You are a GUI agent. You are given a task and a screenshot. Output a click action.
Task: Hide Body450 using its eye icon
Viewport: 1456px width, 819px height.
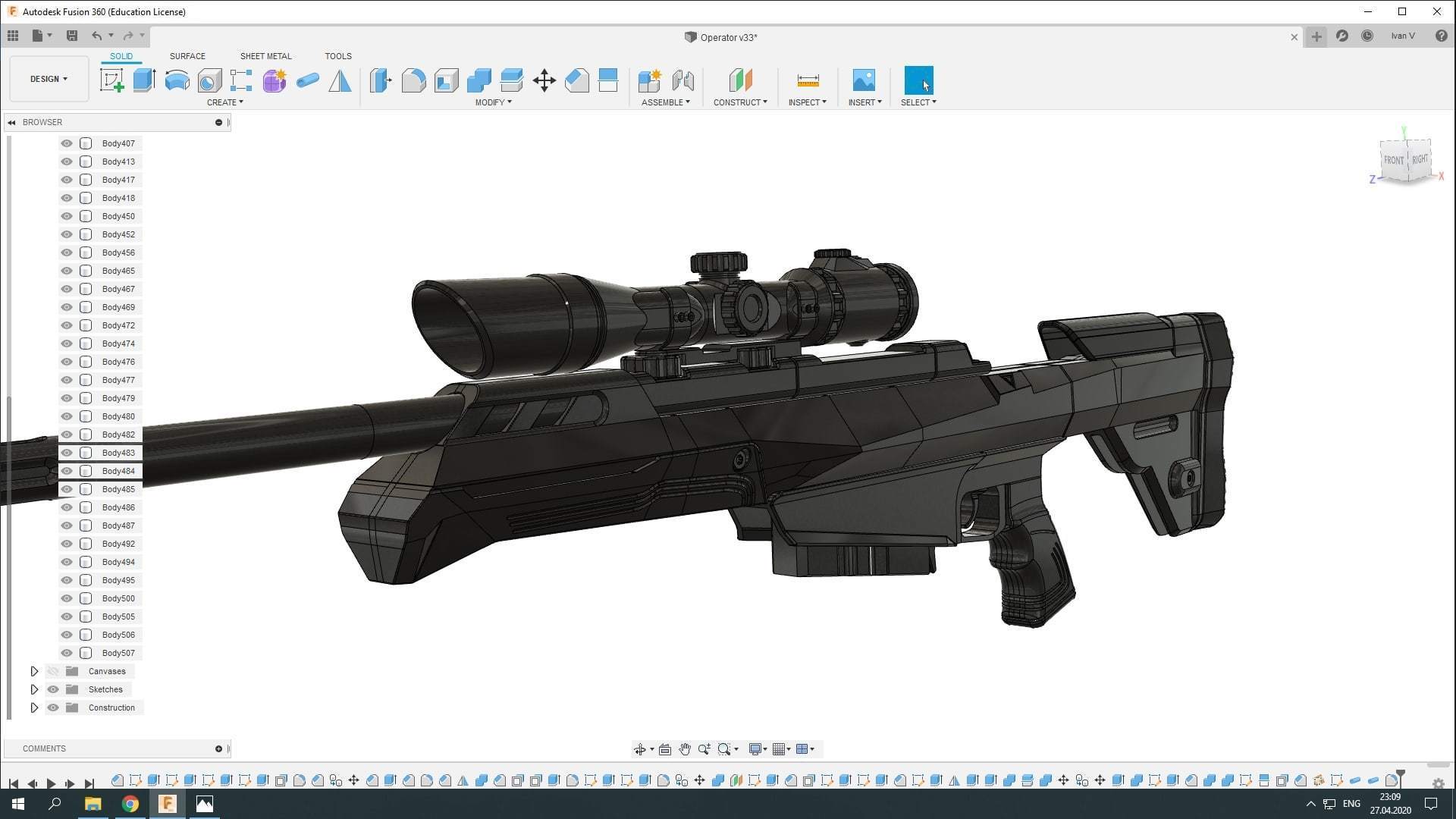coord(67,216)
